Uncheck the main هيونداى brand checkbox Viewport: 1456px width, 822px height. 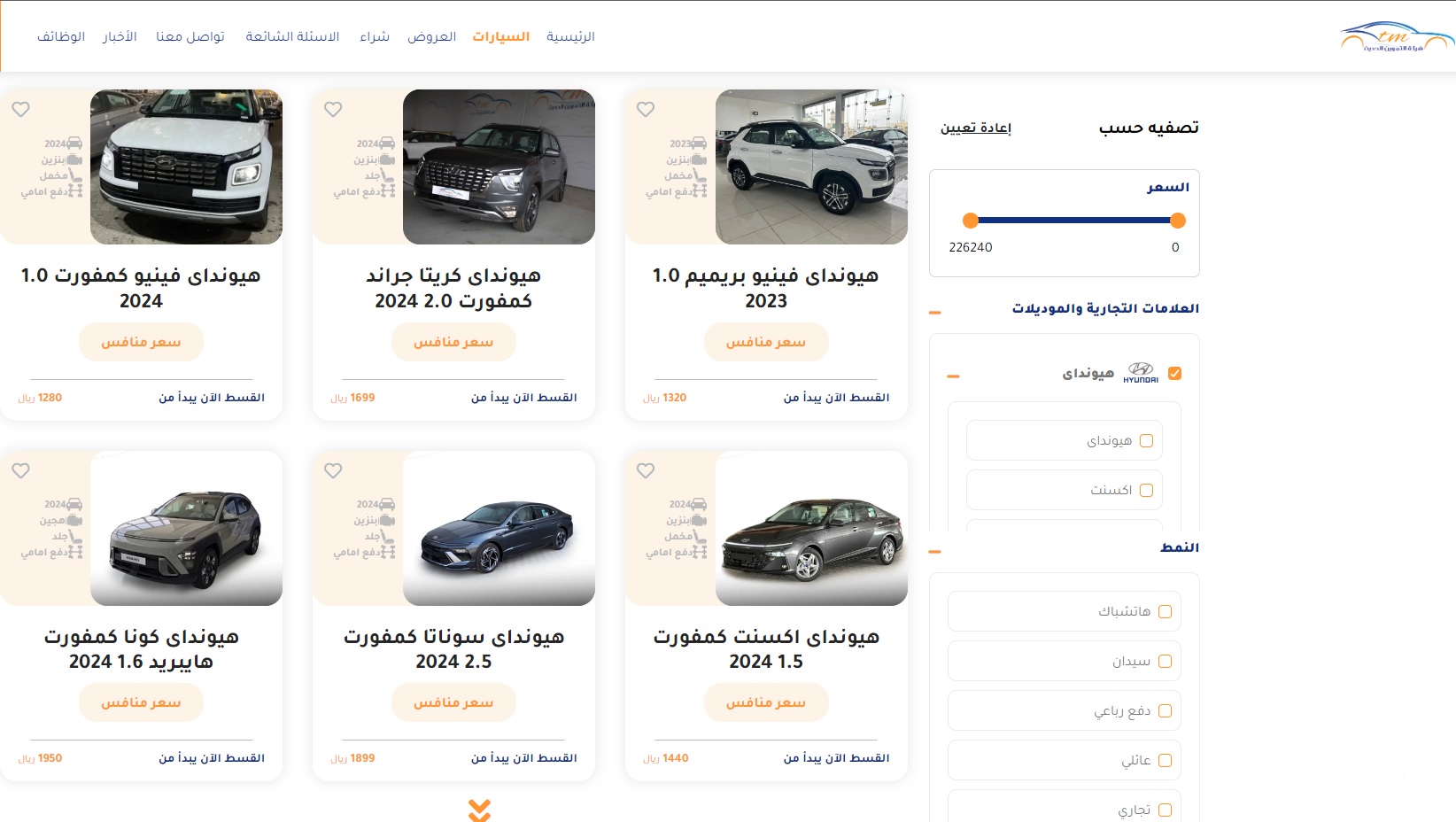pyautogui.click(x=1175, y=373)
